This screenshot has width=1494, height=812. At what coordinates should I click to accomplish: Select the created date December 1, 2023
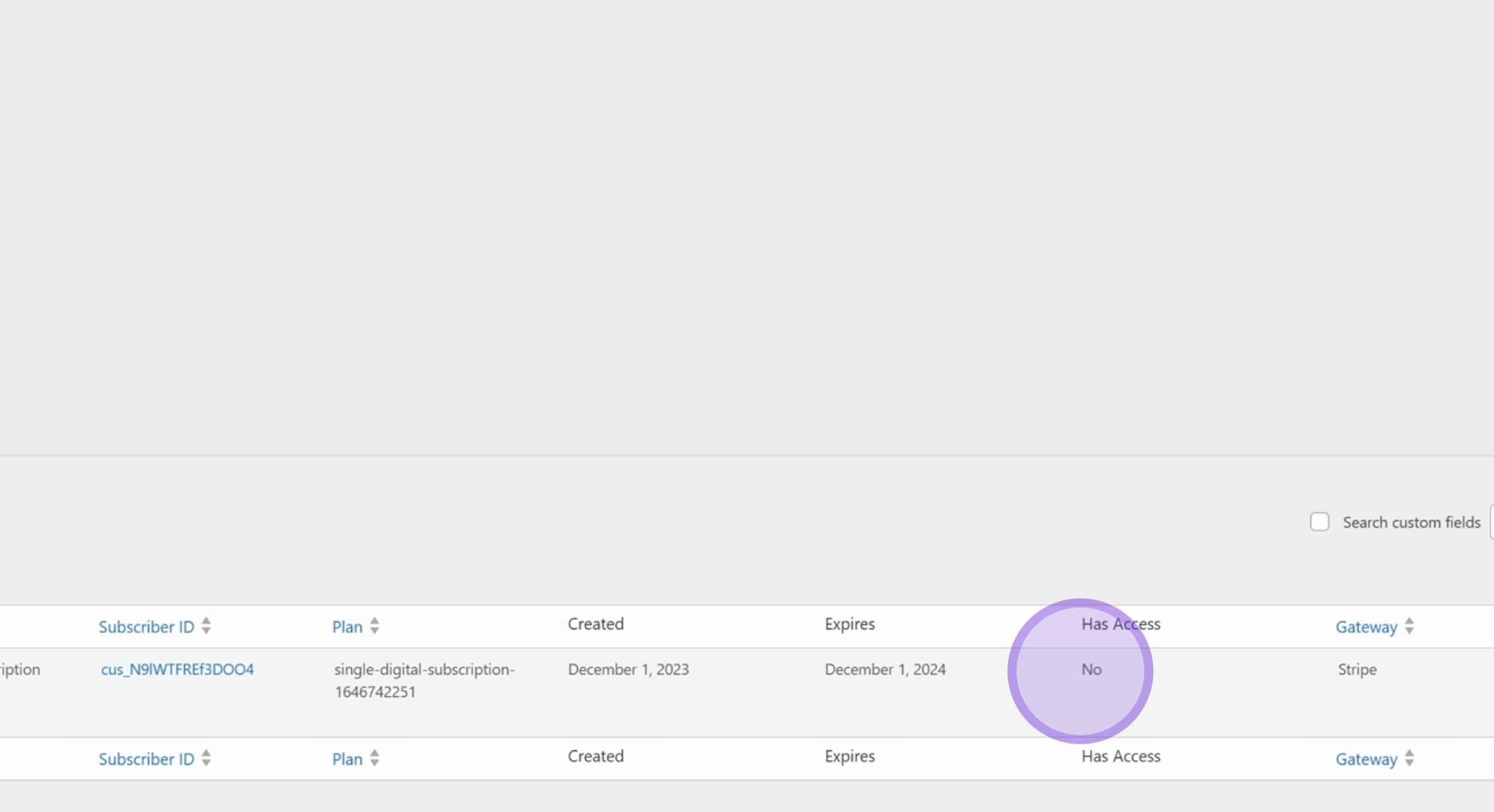pos(628,669)
